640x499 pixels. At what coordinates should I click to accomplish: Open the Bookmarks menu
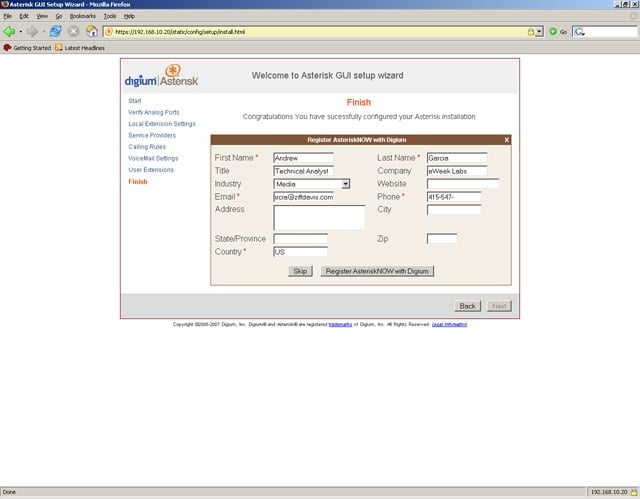[82, 16]
